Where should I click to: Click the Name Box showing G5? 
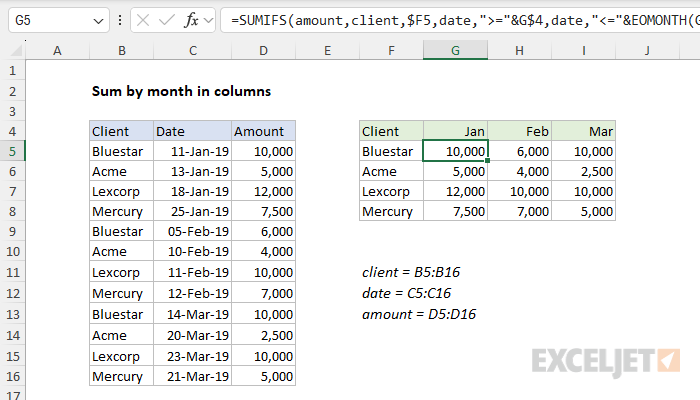(x=58, y=20)
